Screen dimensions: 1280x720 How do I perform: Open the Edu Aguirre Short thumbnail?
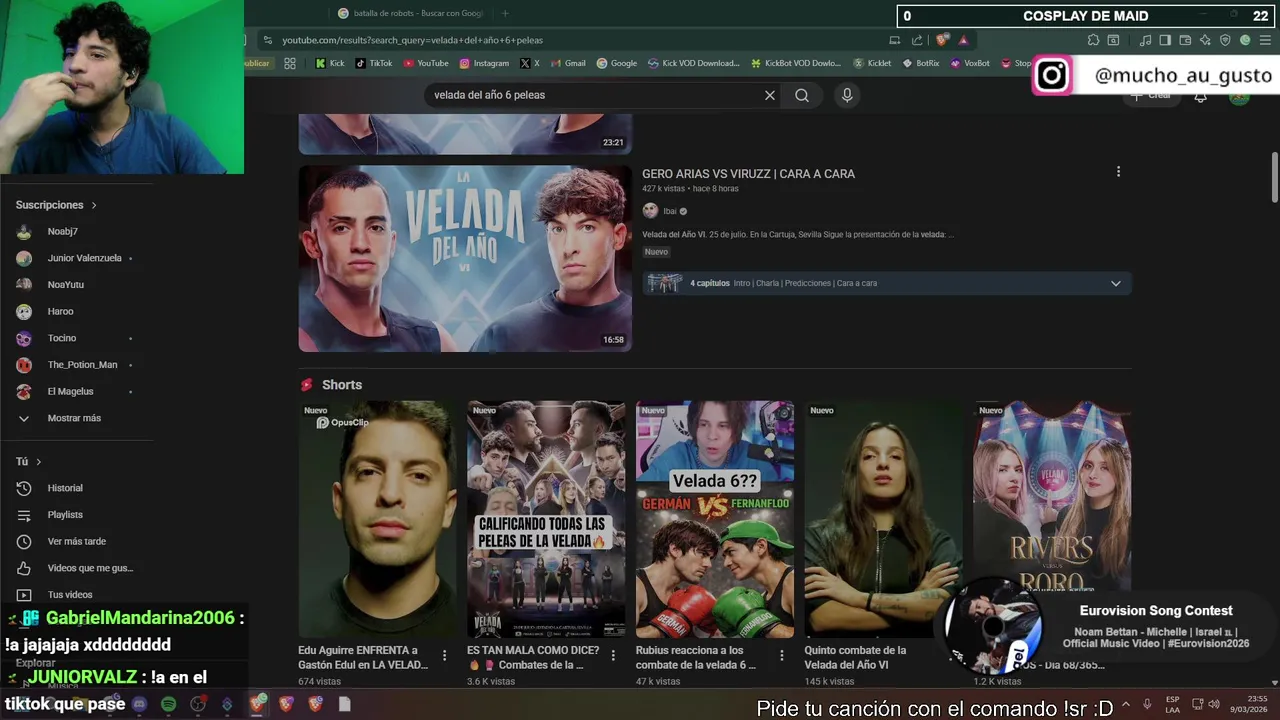(377, 519)
